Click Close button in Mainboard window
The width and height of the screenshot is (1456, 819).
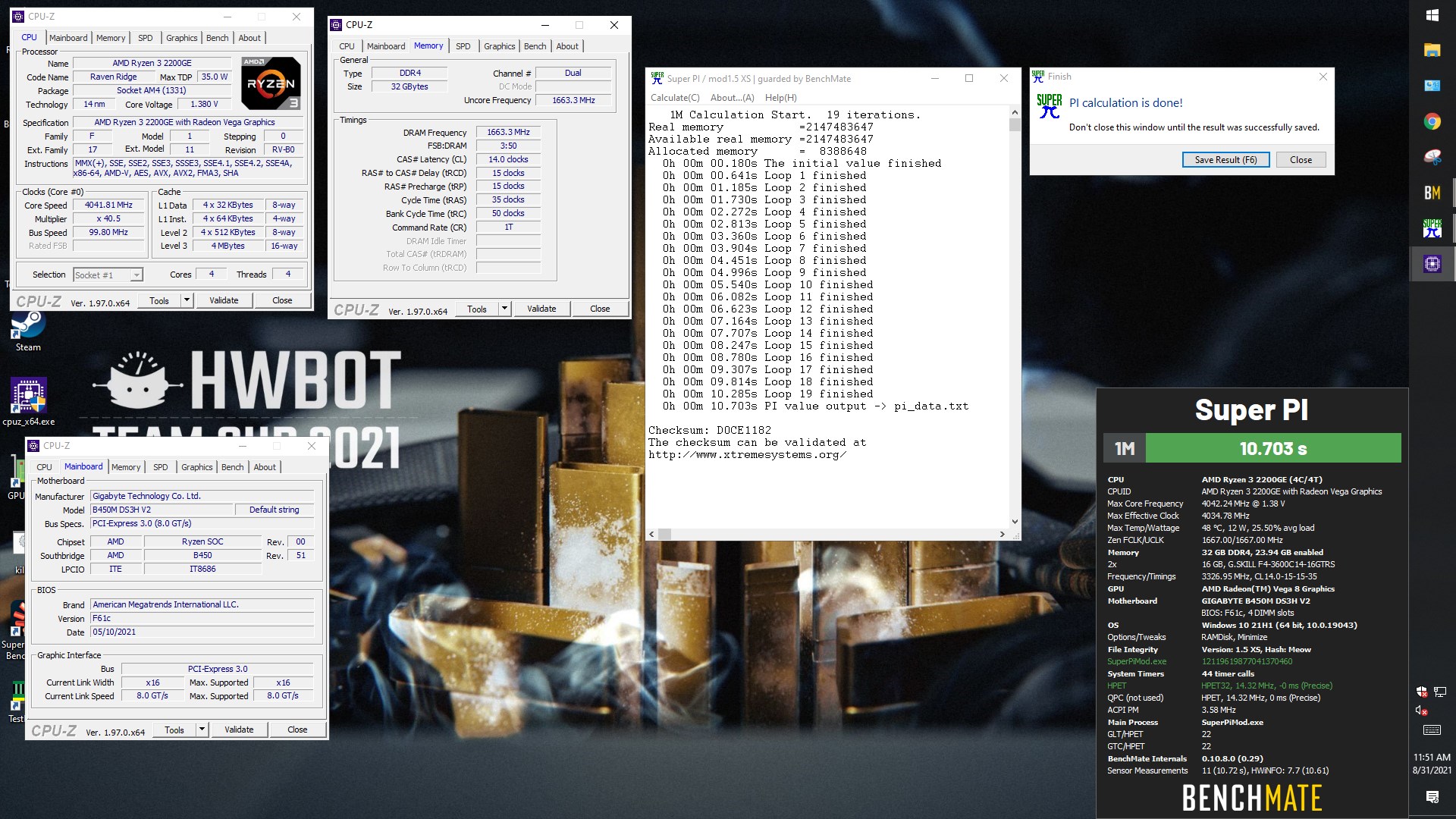pos(297,730)
